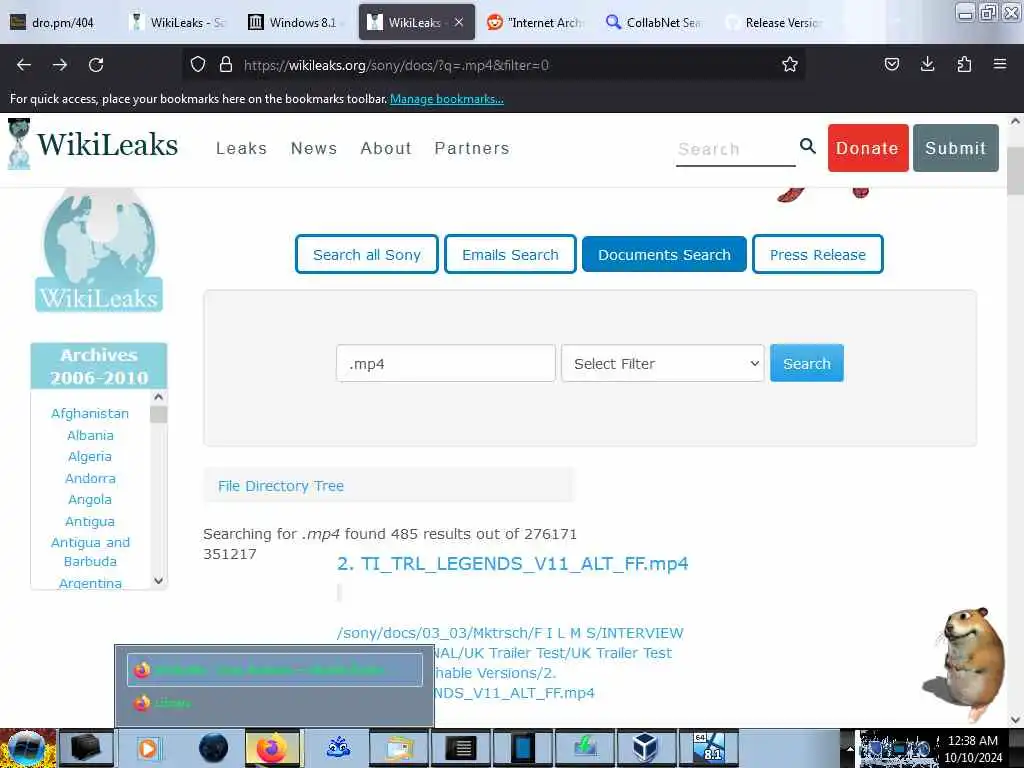
Task: Click the taskbar clock showing 12:38 AM
Action: tap(972, 749)
